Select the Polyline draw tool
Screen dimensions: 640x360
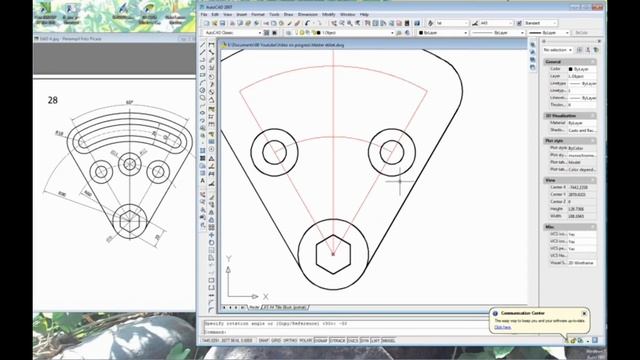tap(203, 60)
